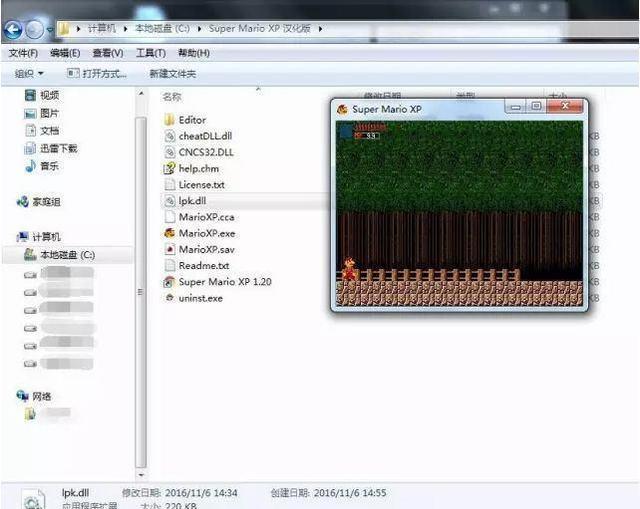Viewport: 640px width, 509px height.
Task: Open the recent locations dropdown arrow
Action: (x=50, y=30)
